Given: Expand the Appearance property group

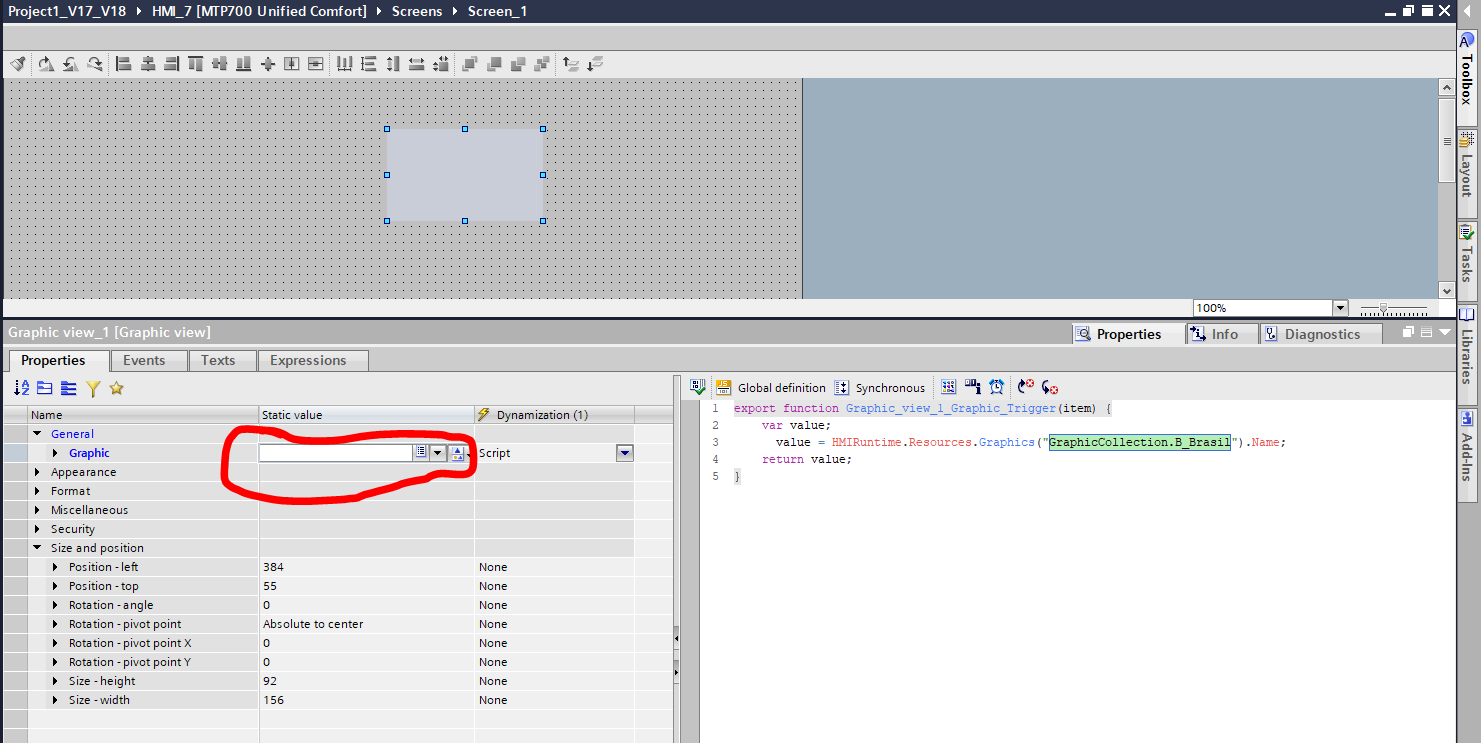Looking at the screenshot, I should point(38,472).
